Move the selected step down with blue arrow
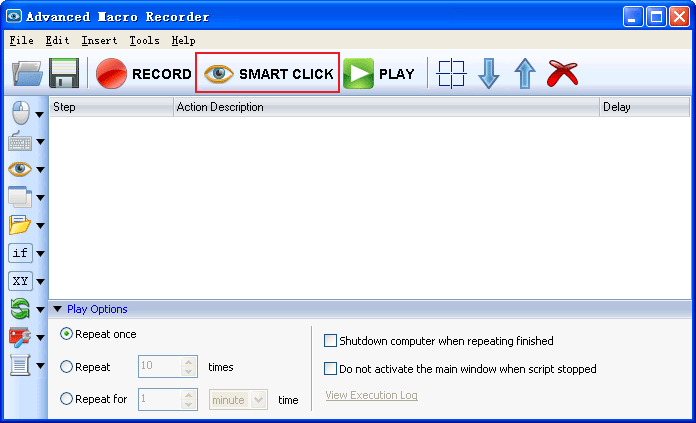The width and height of the screenshot is (696, 423). tap(489, 74)
